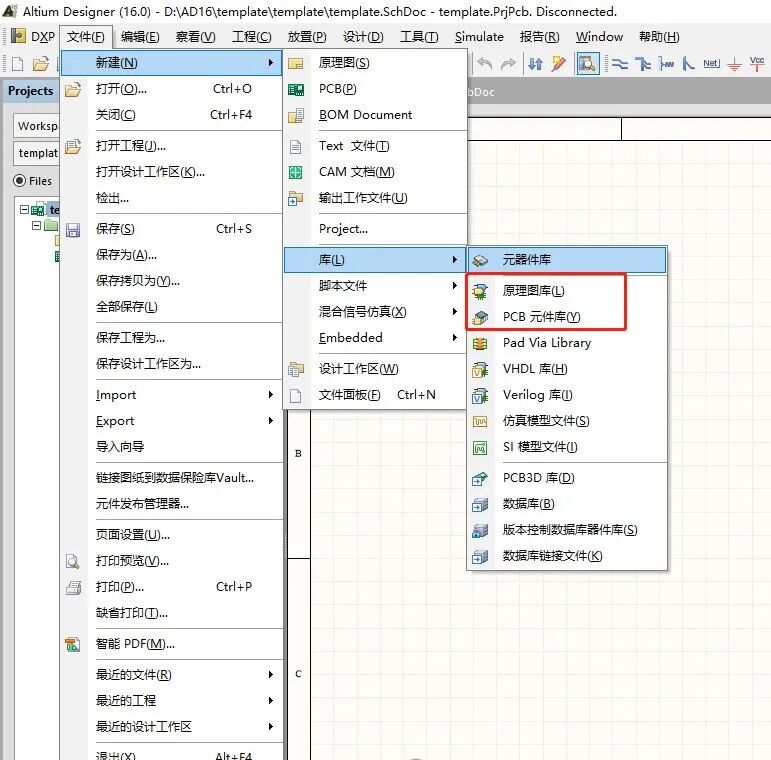Expand 最近的设计工作区 submenu
The width and height of the screenshot is (771, 760).
(172, 727)
